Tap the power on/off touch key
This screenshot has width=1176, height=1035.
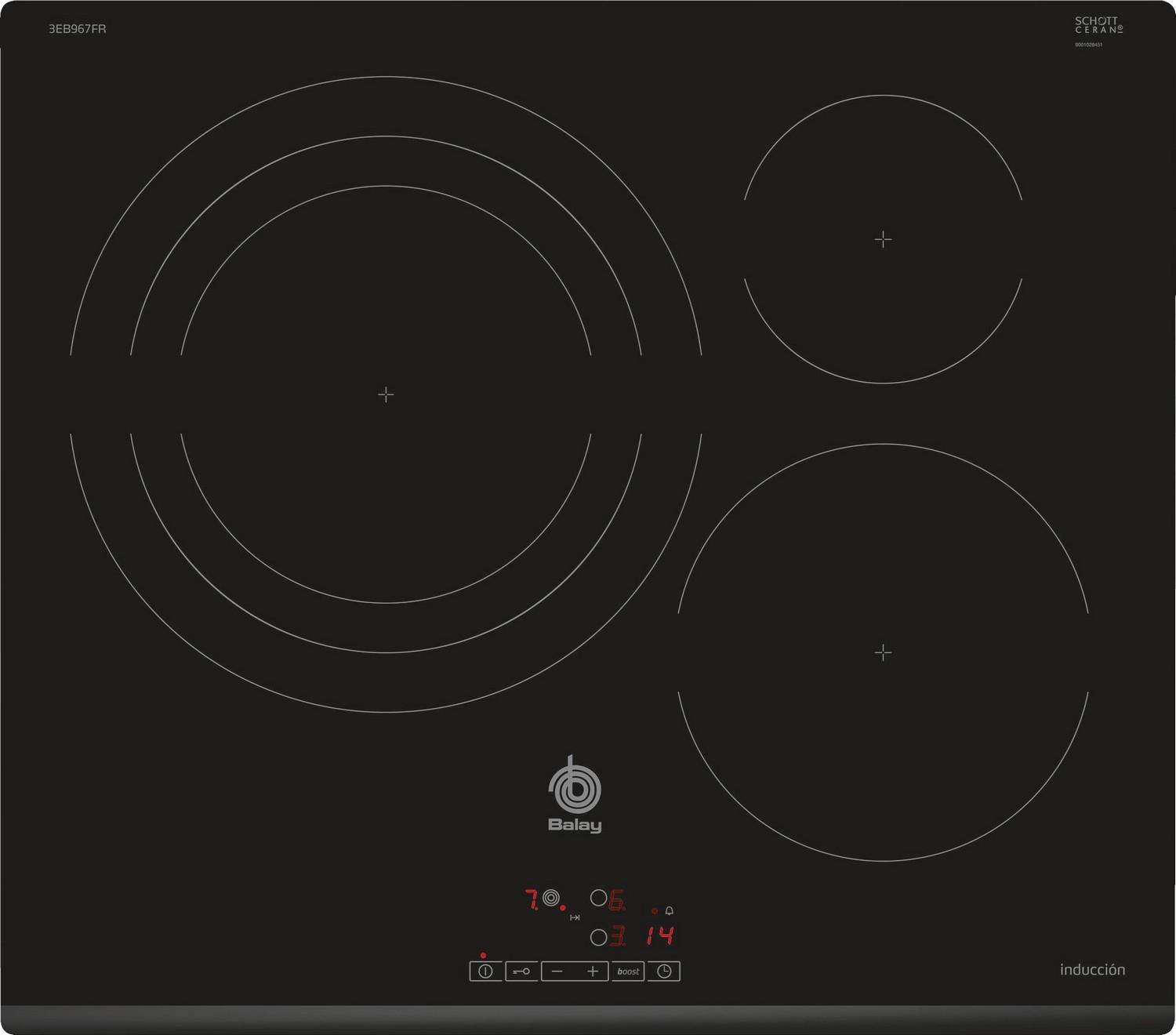(485, 971)
